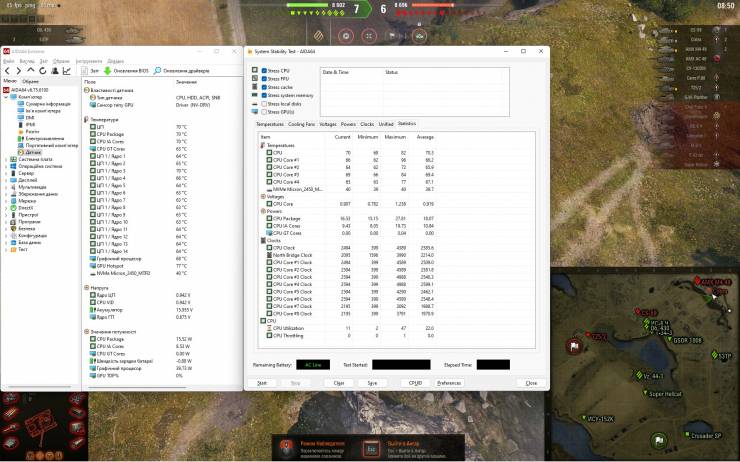
Task: Enable the Stress local disks checkbox
Action: click(x=264, y=104)
